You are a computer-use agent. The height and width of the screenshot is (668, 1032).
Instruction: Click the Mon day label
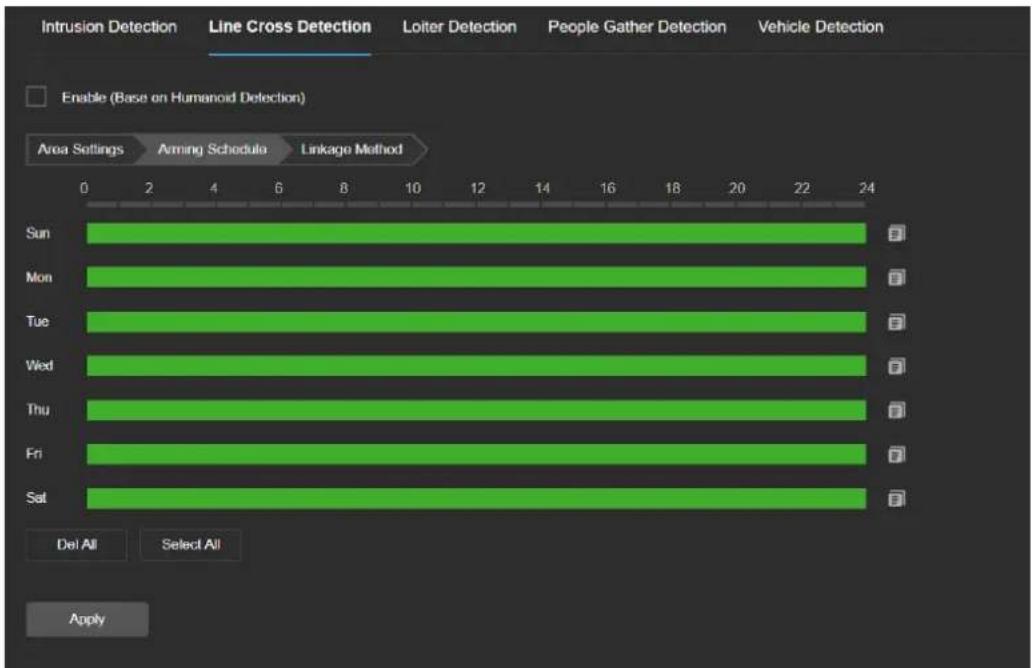[x=39, y=277]
